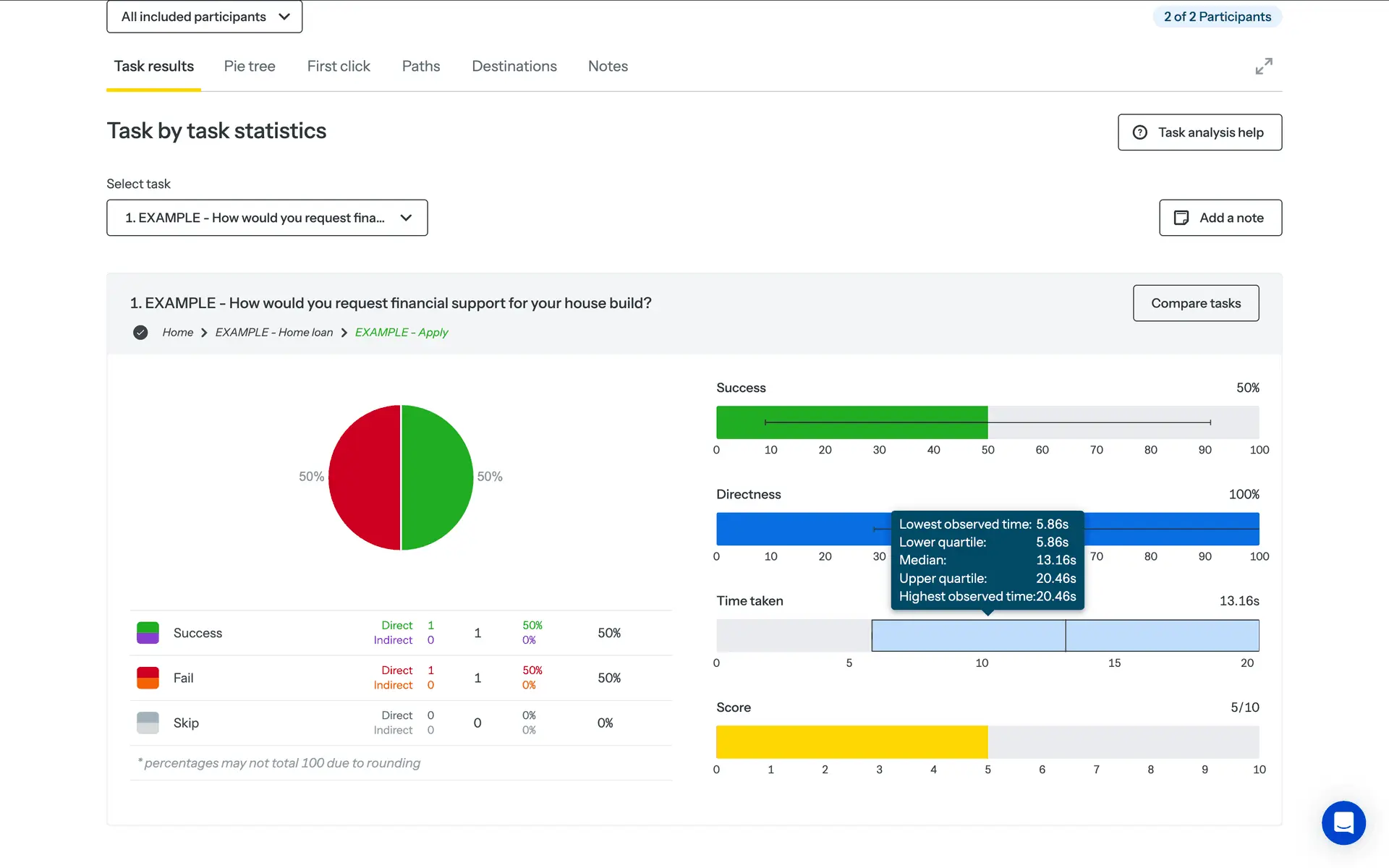Expand the Select task dropdown

pyautogui.click(x=267, y=218)
